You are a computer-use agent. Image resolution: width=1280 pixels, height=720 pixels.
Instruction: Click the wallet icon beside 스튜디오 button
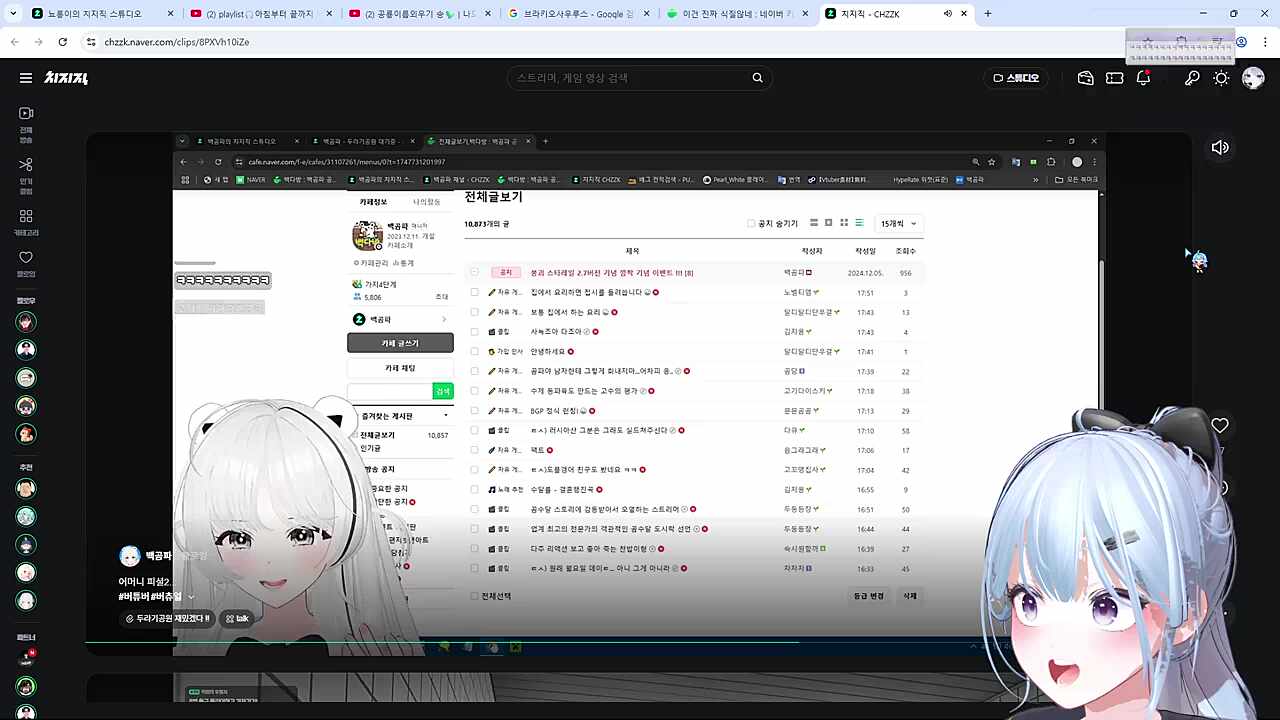pyautogui.click(x=1085, y=78)
